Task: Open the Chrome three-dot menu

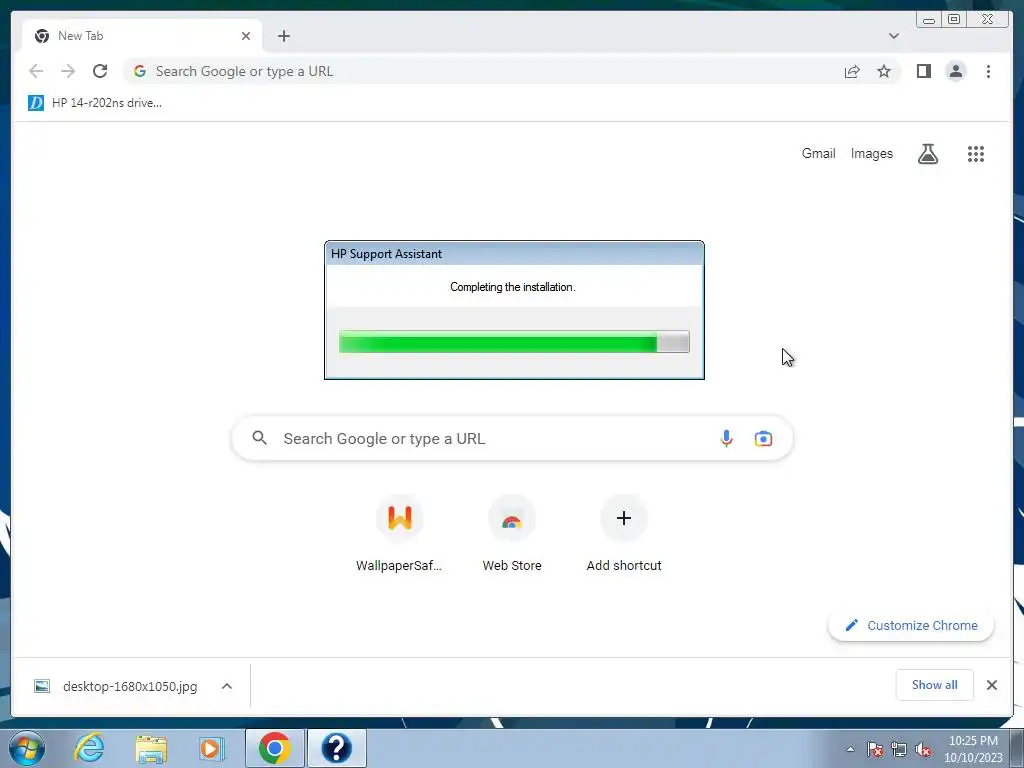Action: pos(988,71)
